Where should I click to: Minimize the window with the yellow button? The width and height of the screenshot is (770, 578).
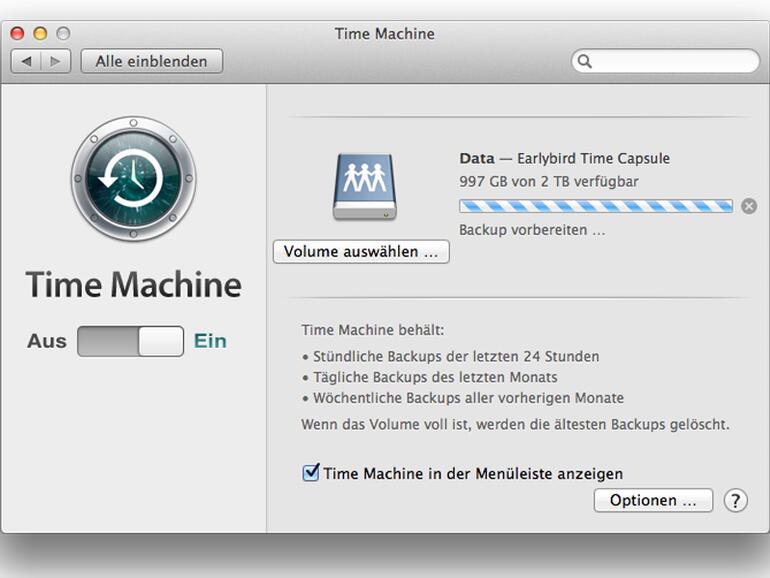tap(40, 33)
